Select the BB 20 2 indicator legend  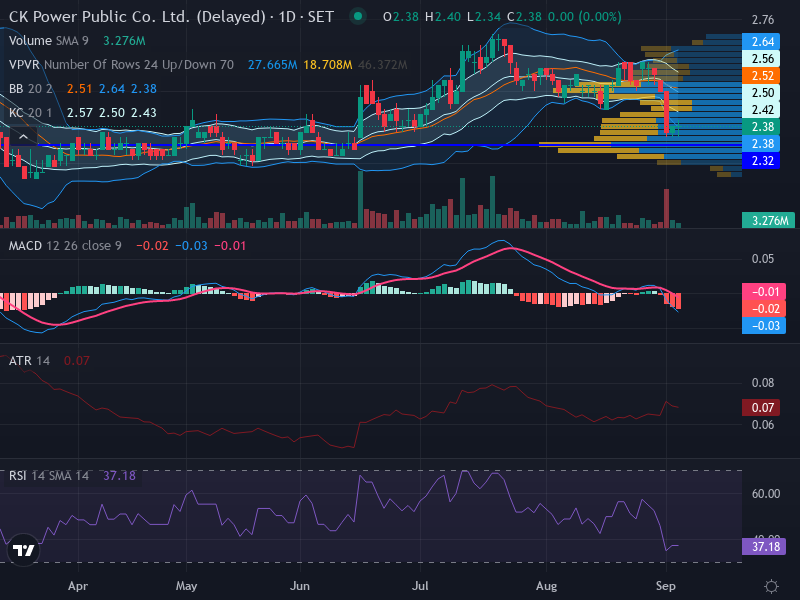pyautogui.click(x=31, y=89)
